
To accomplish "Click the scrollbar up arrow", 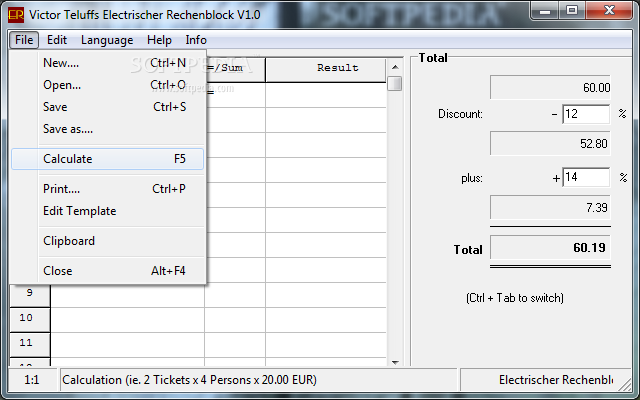I will point(395,67).
